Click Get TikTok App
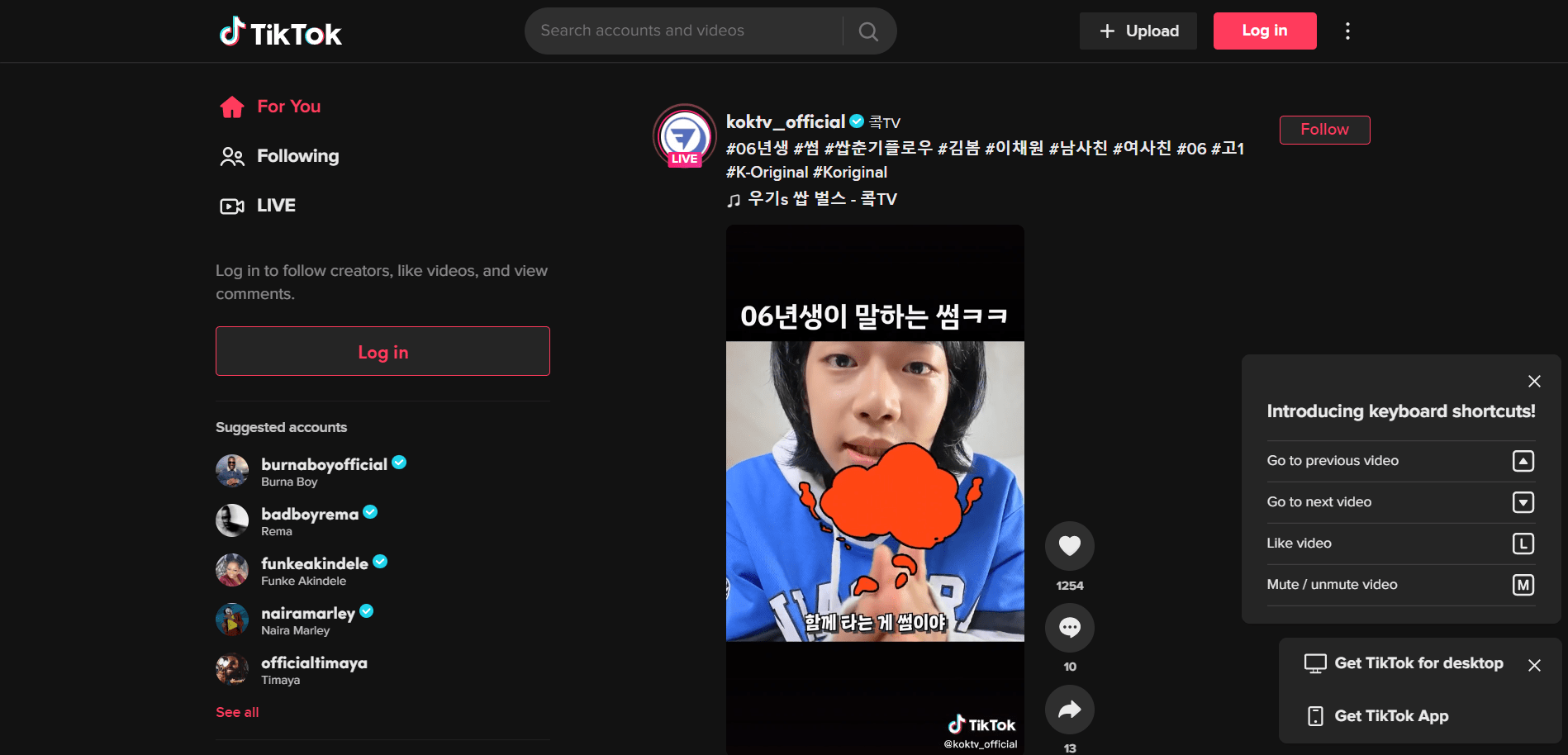 1391,716
